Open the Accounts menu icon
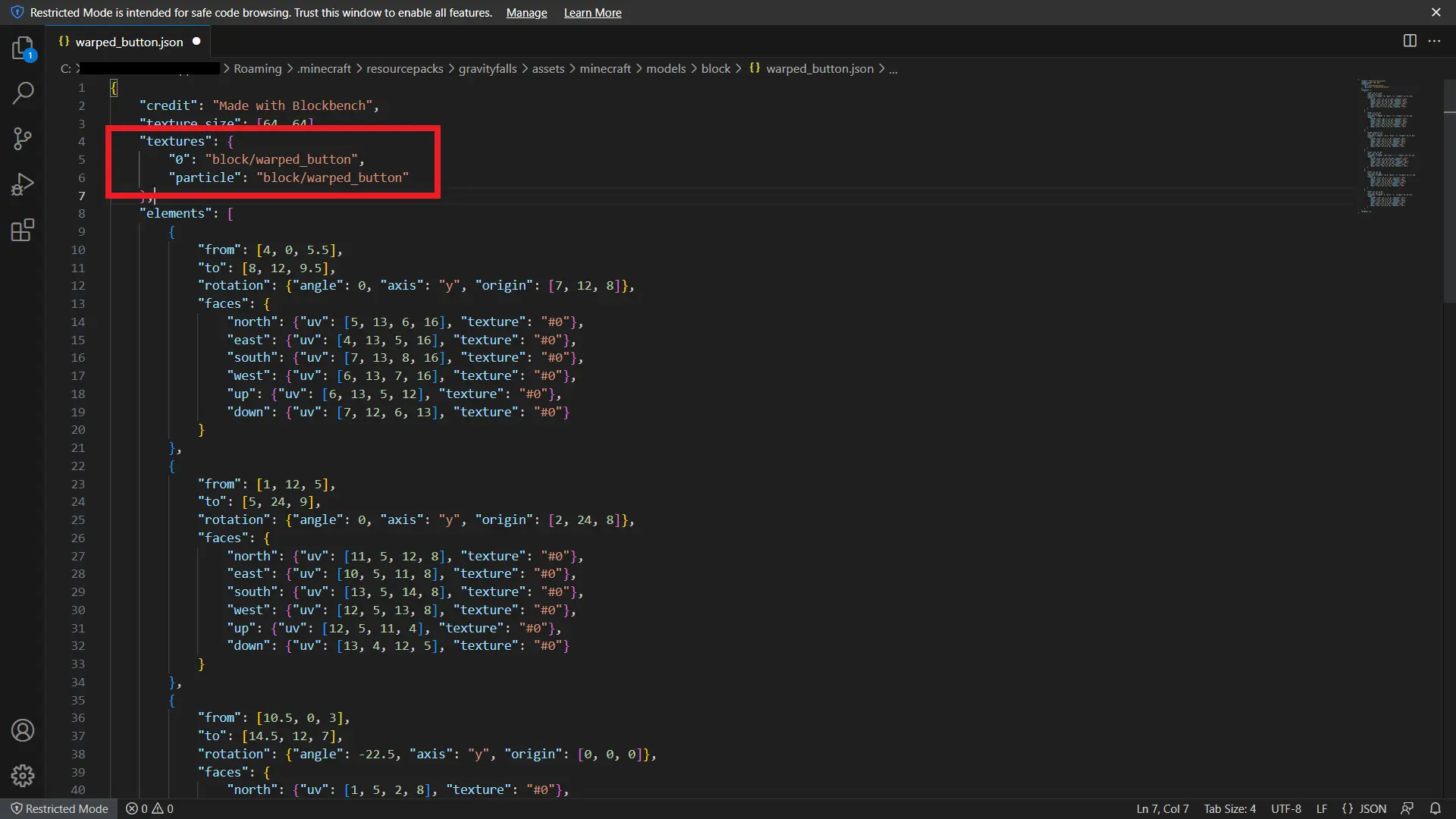Image resolution: width=1456 pixels, height=819 pixels. pyautogui.click(x=23, y=730)
